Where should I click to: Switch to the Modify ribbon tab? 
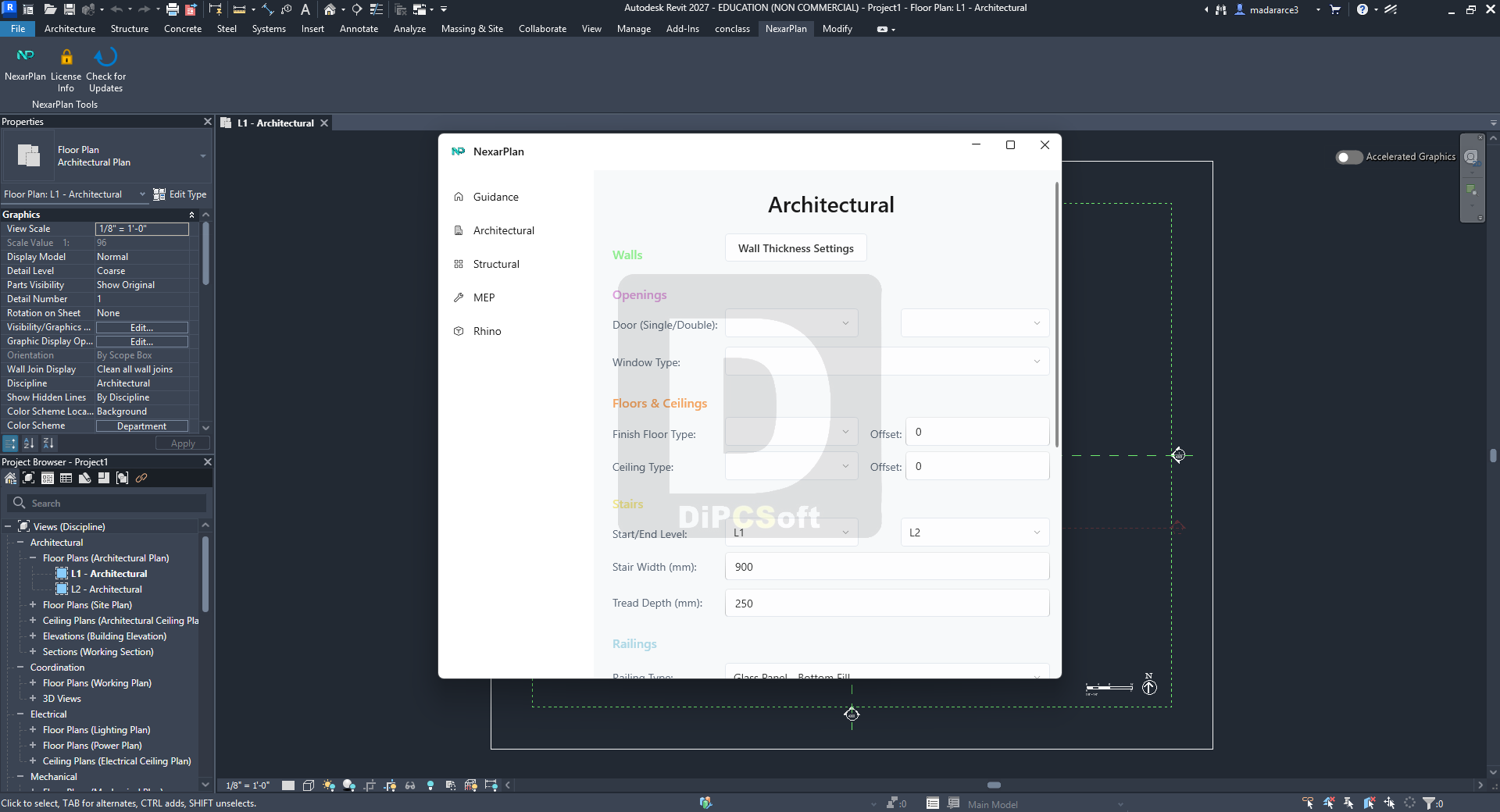(837, 29)
